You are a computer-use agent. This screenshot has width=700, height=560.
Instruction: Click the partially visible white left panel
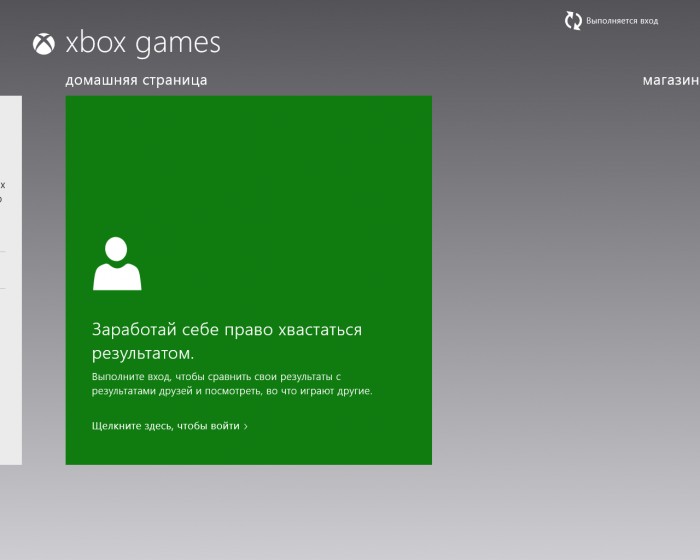click(x=11, y=280)
